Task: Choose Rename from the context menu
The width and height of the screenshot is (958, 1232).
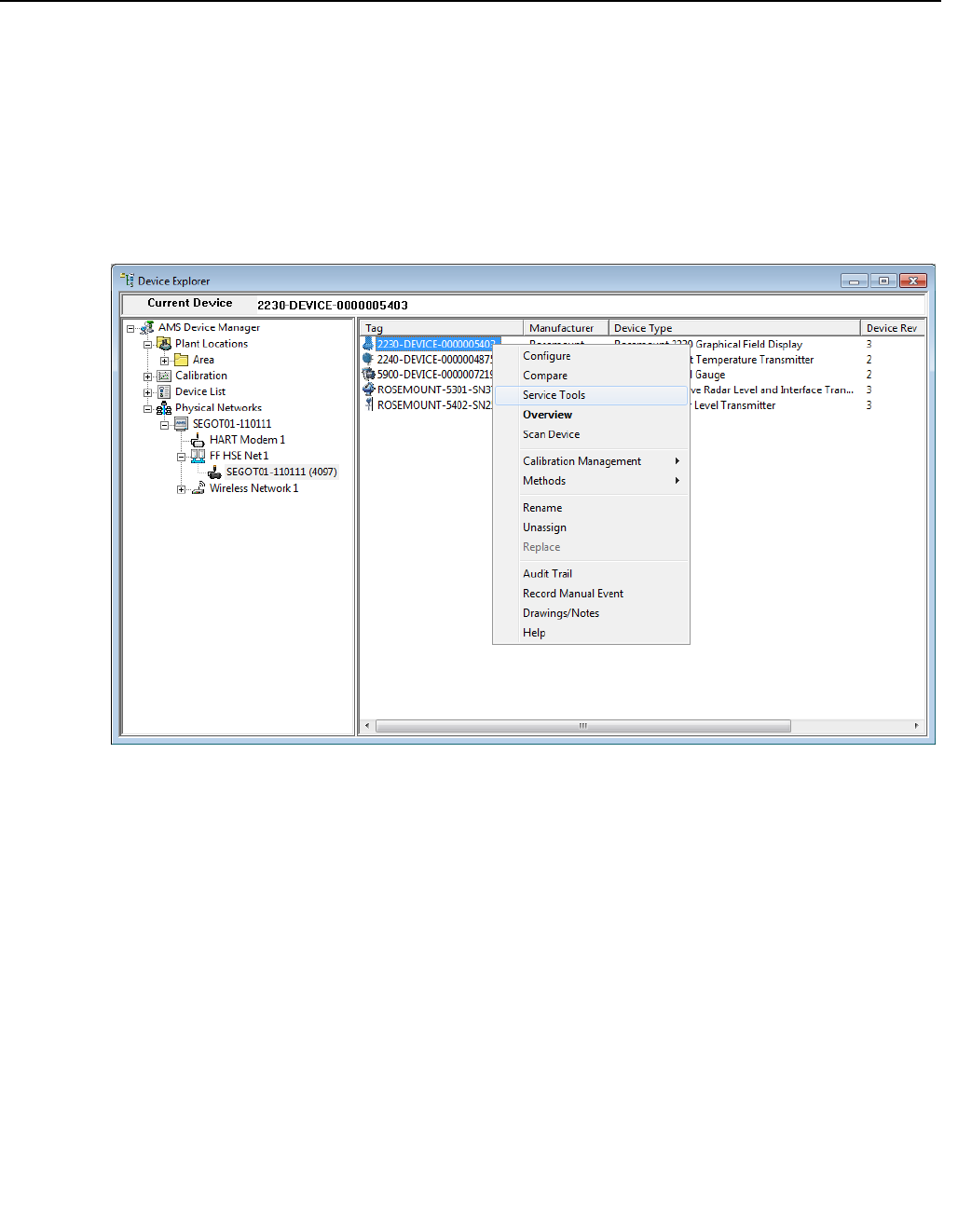Action: [591, 508]
